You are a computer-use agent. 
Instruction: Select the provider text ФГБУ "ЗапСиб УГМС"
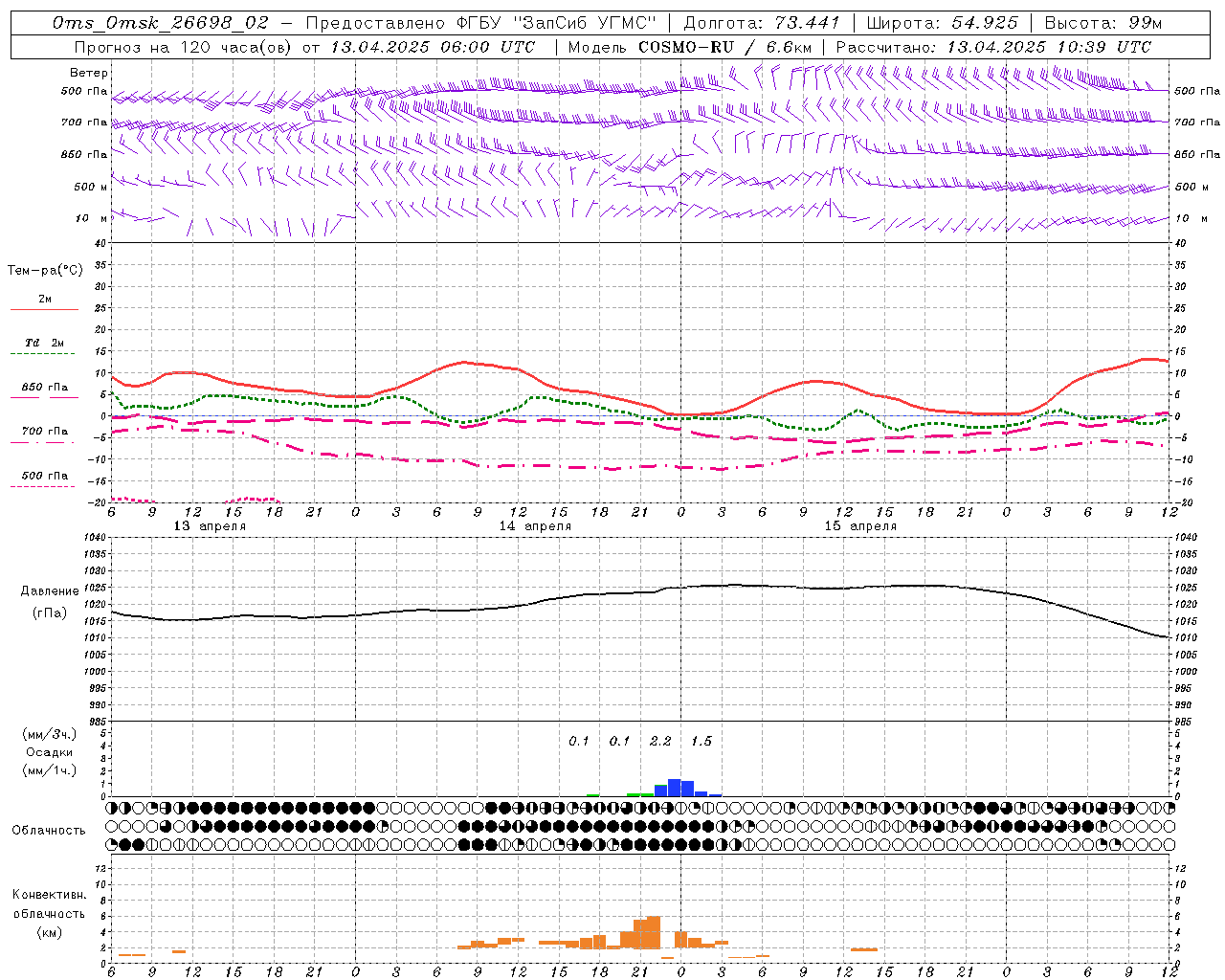tap(558, 23)
